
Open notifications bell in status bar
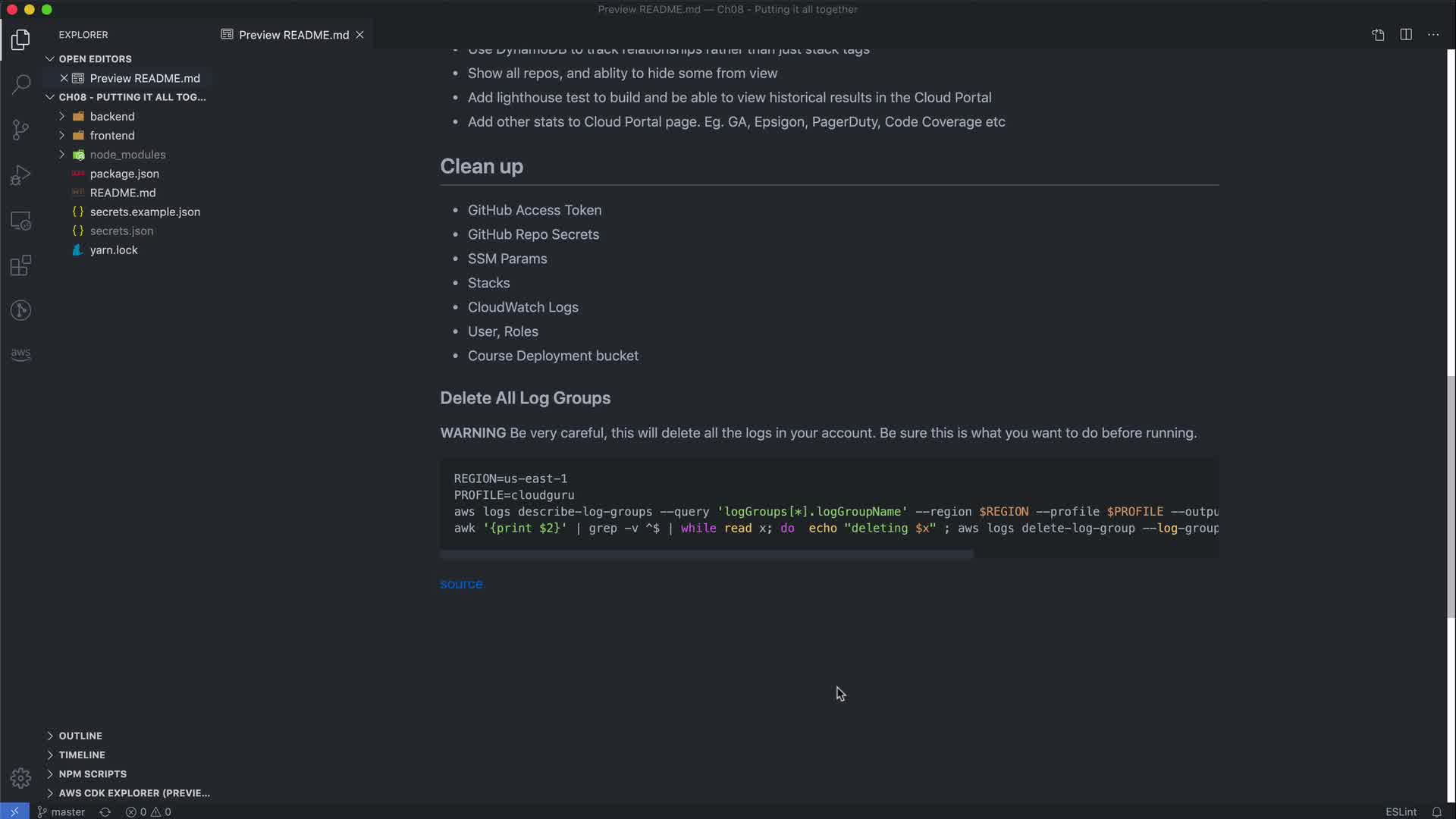tap(1436, 811)
